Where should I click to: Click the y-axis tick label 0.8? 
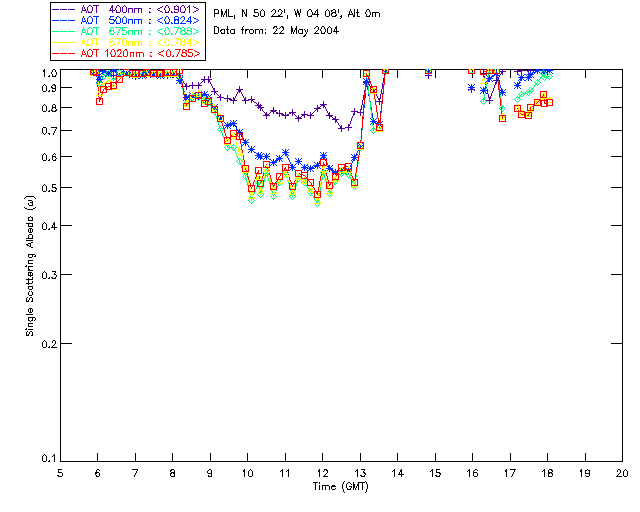pyautogui.click(x=49, y=108)
